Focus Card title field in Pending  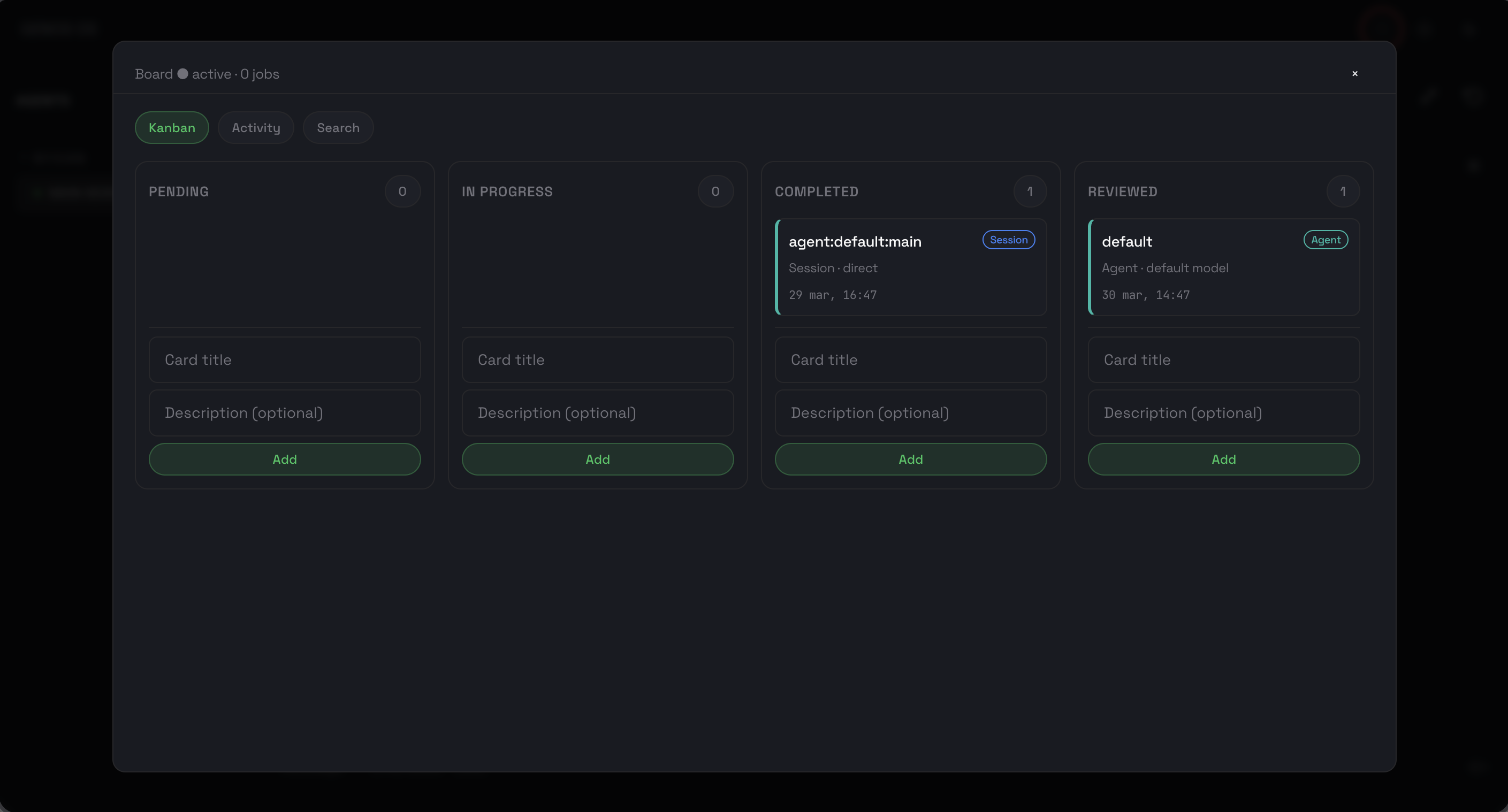285,360
